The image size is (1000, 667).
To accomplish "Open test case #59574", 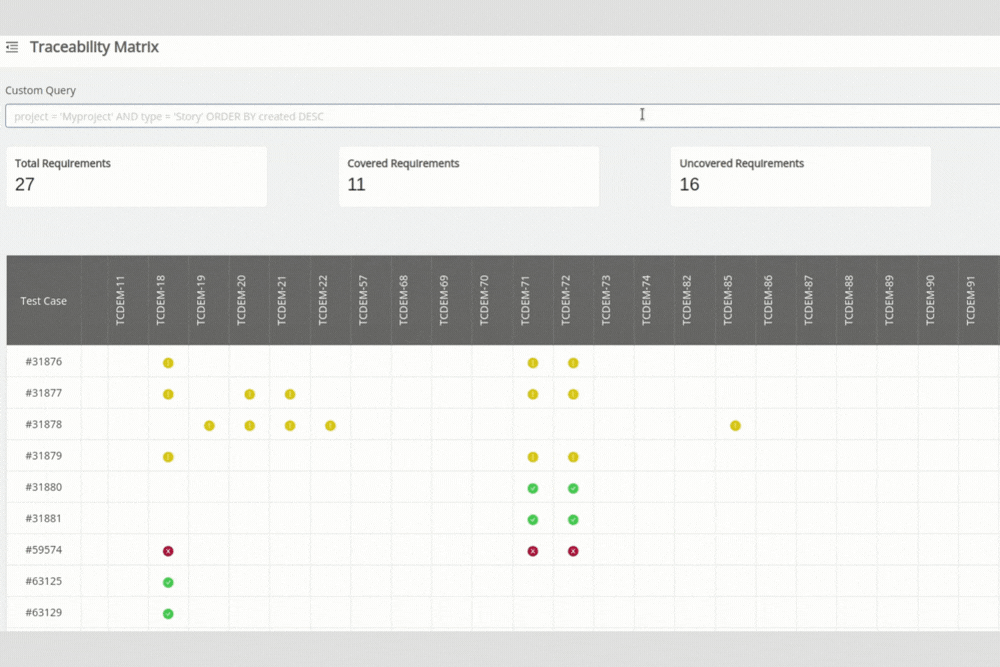I will coord(44,550).
